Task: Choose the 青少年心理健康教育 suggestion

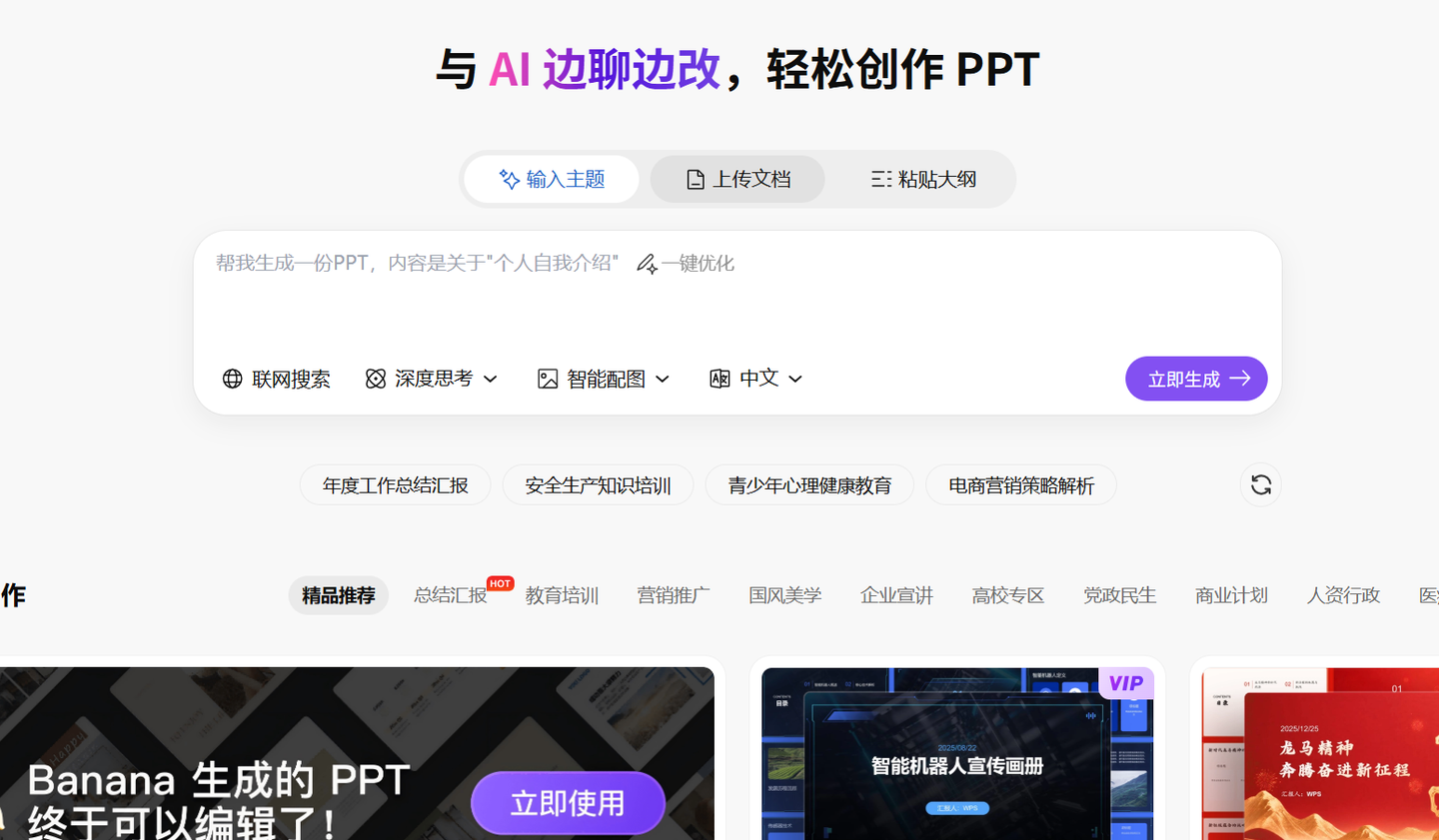Action: click(809, 485)
